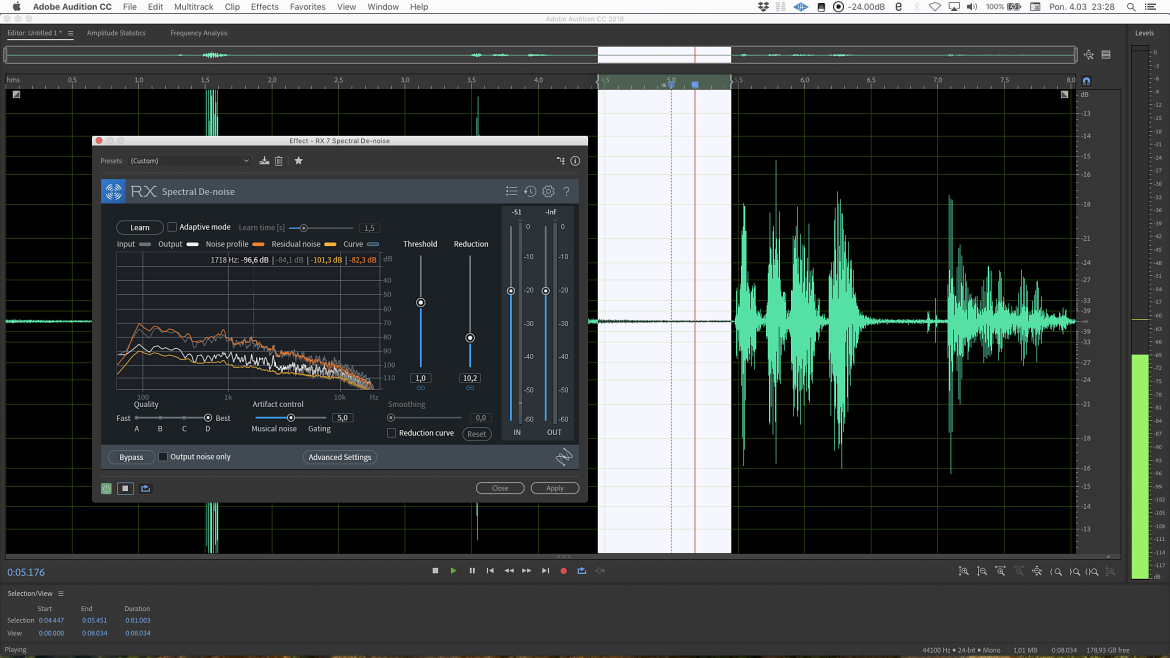Switch to the Frequency Analysis tab
The image size is (1170, 658).
(198, 33)
